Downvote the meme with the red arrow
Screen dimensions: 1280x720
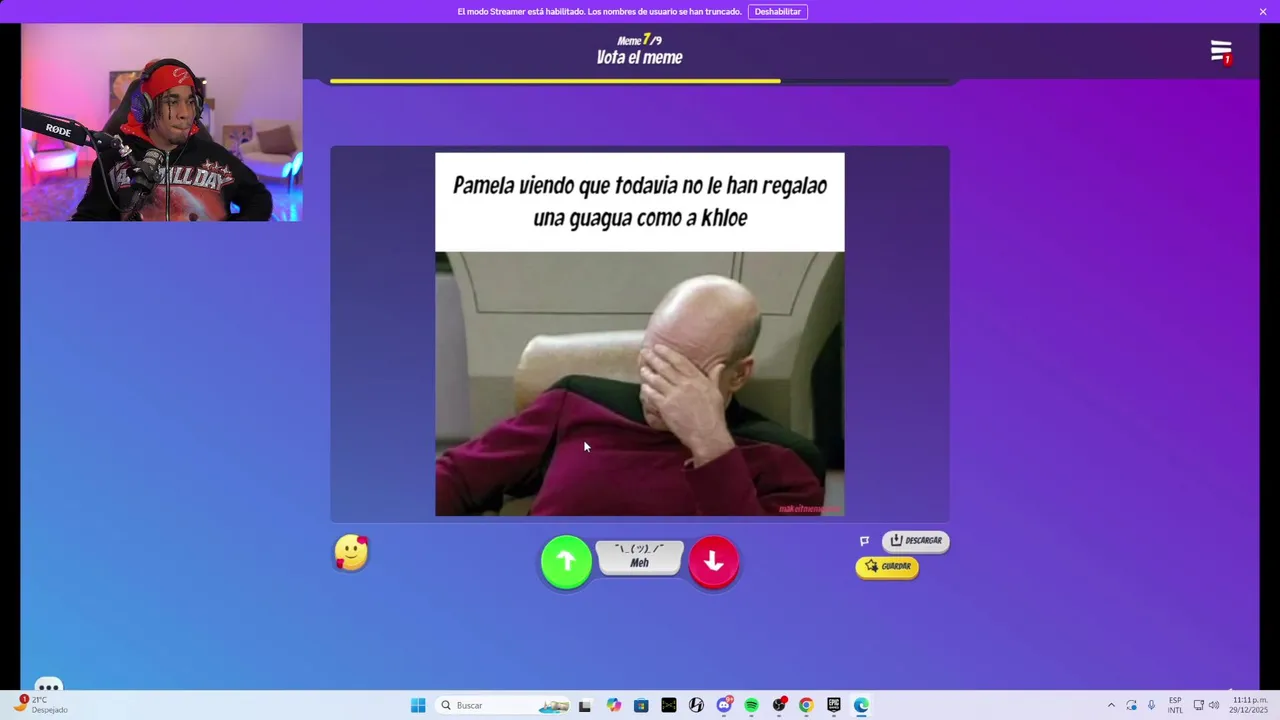714,562
